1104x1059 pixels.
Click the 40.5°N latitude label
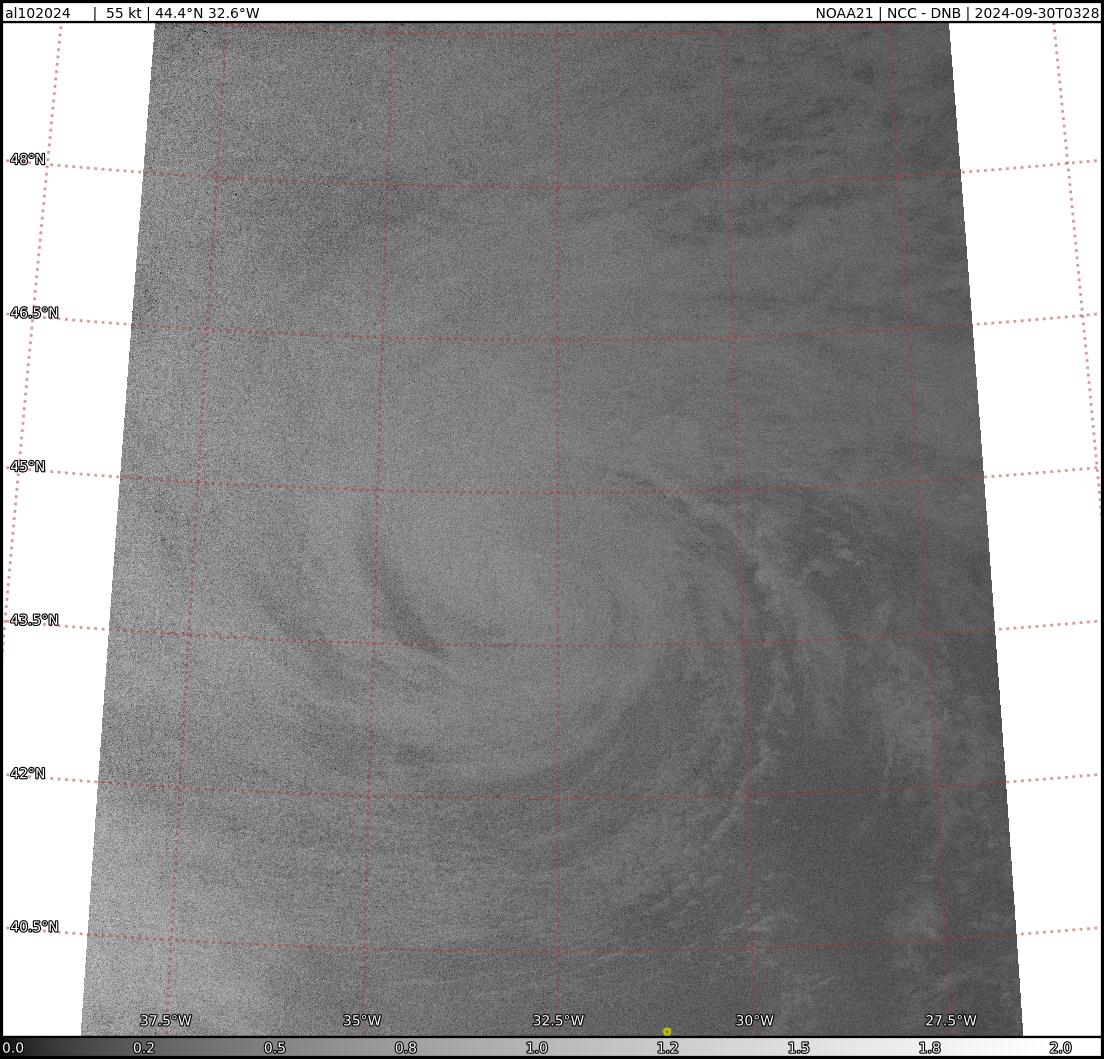[34, 927]
